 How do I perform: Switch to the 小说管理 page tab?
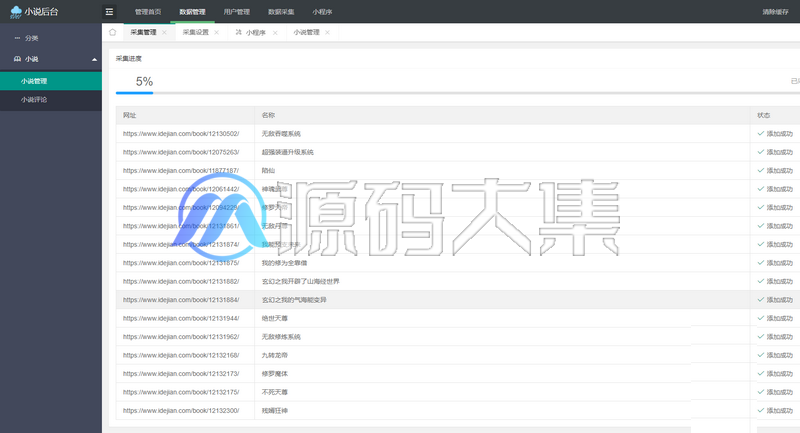tap(307, 32)
